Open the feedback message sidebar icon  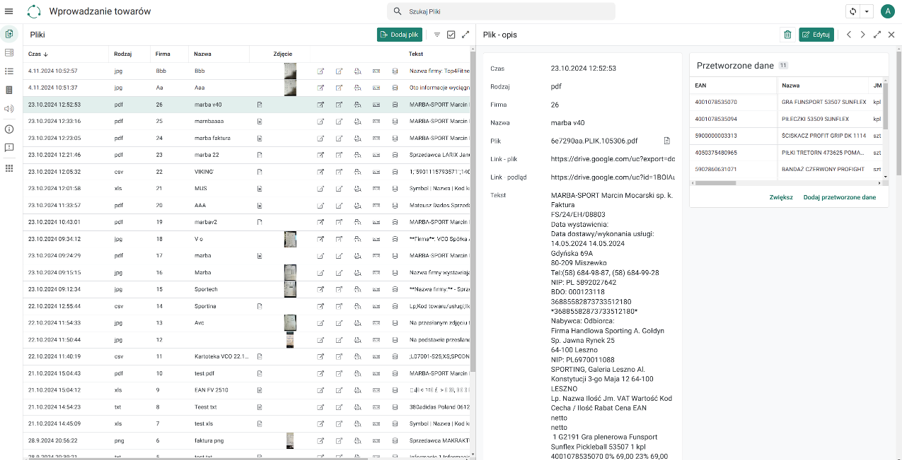pos(9,148)
